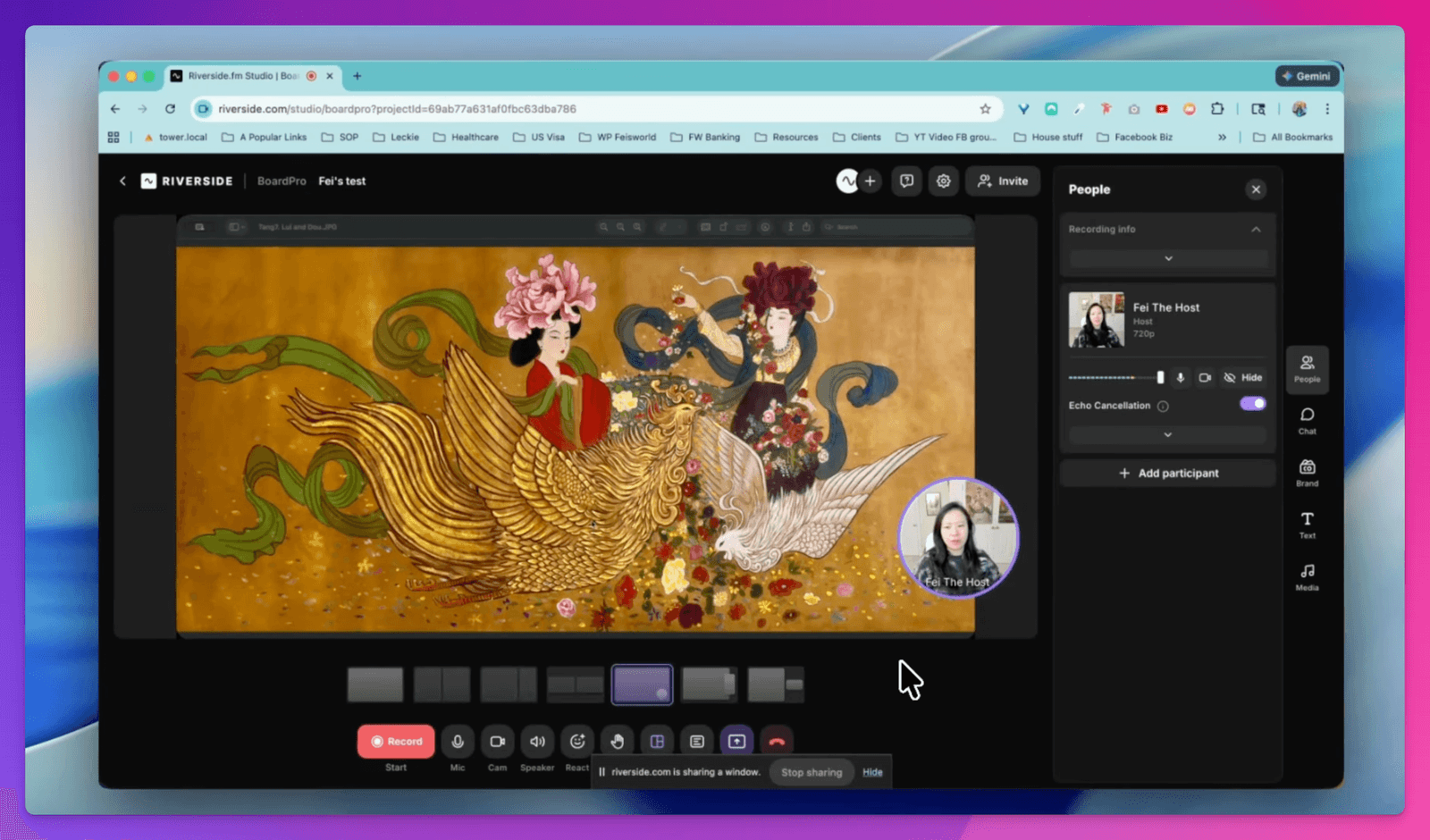Viewport: 1430px width, 840px height.
Task: Click the Riverside wave avatar in the header
Action: [846, 181]
